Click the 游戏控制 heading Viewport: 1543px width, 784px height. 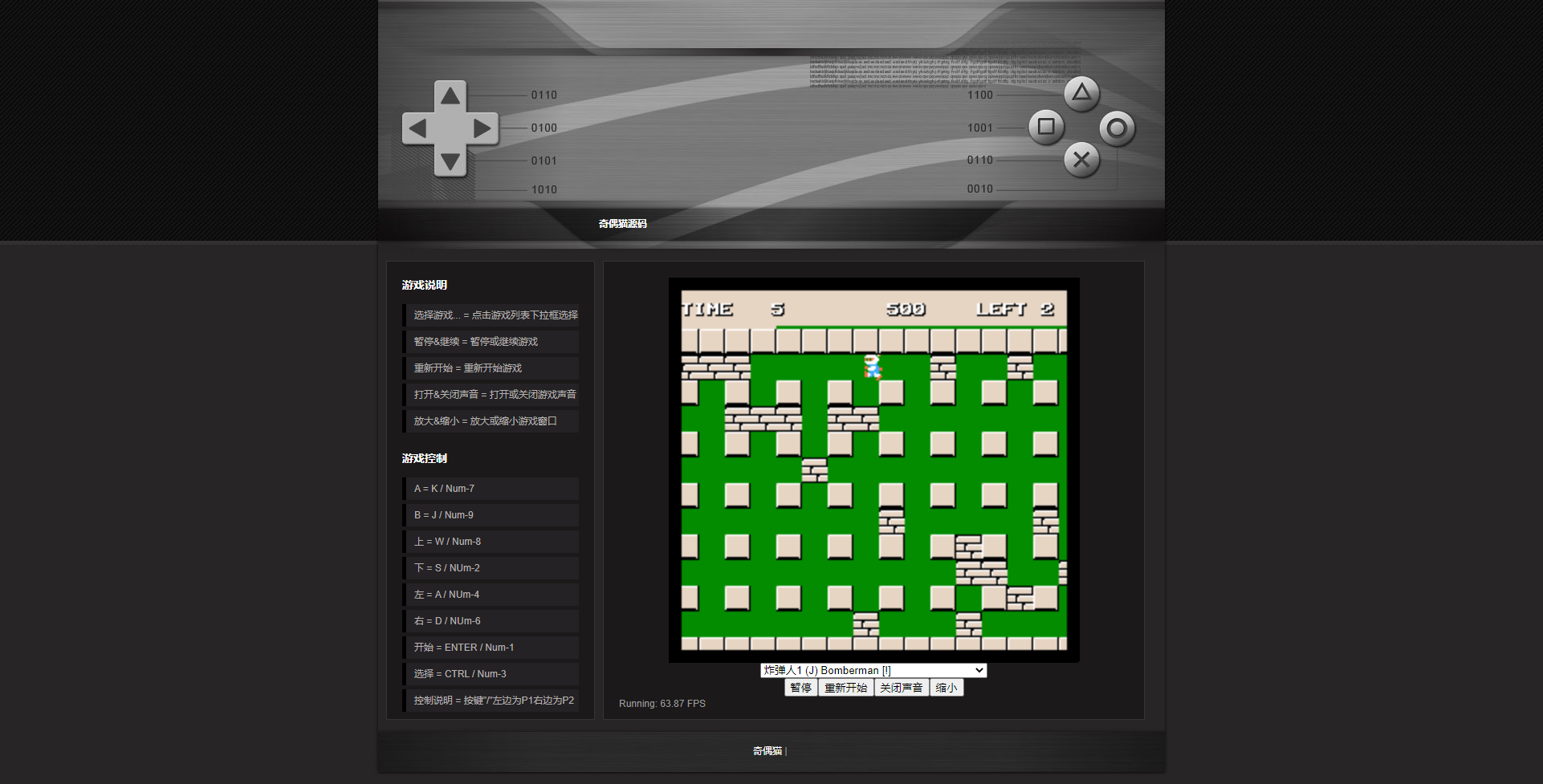pyautogui.click(x=425, y=458)
